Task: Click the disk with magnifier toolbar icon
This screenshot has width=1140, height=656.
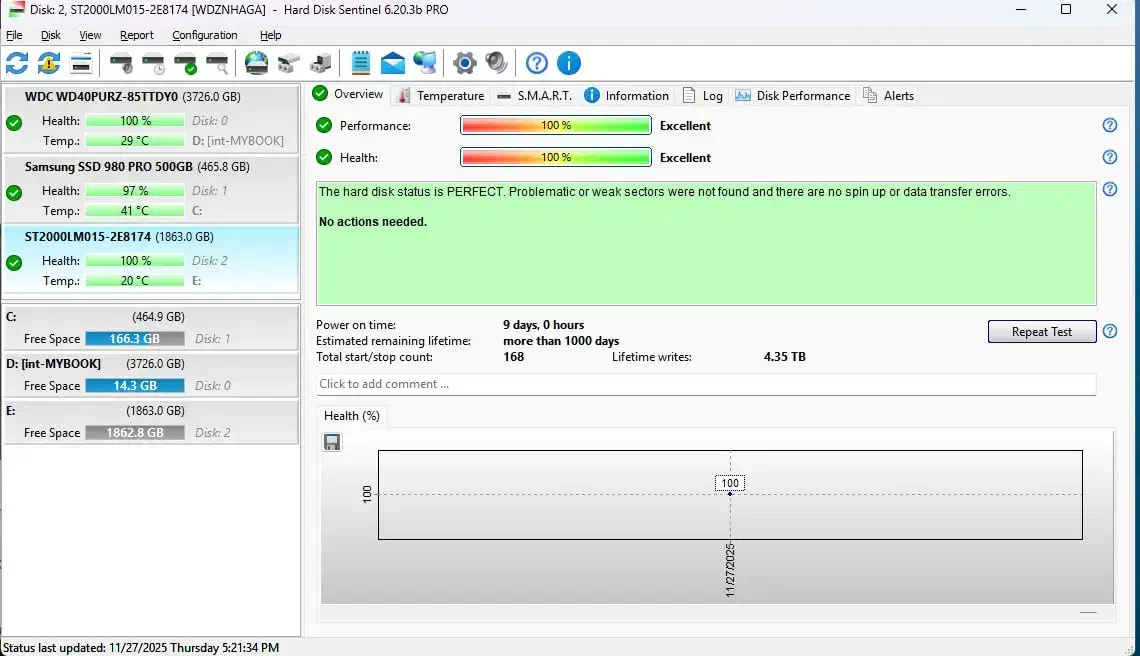Action: 217,64
